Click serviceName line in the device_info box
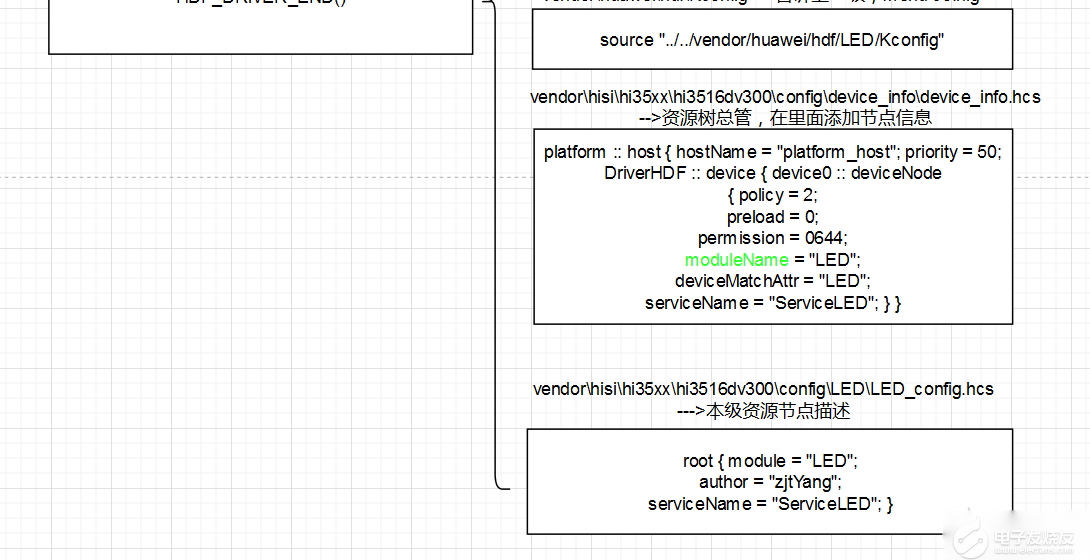Screen dimensions: 1090x560 click(x=772, y=303)
